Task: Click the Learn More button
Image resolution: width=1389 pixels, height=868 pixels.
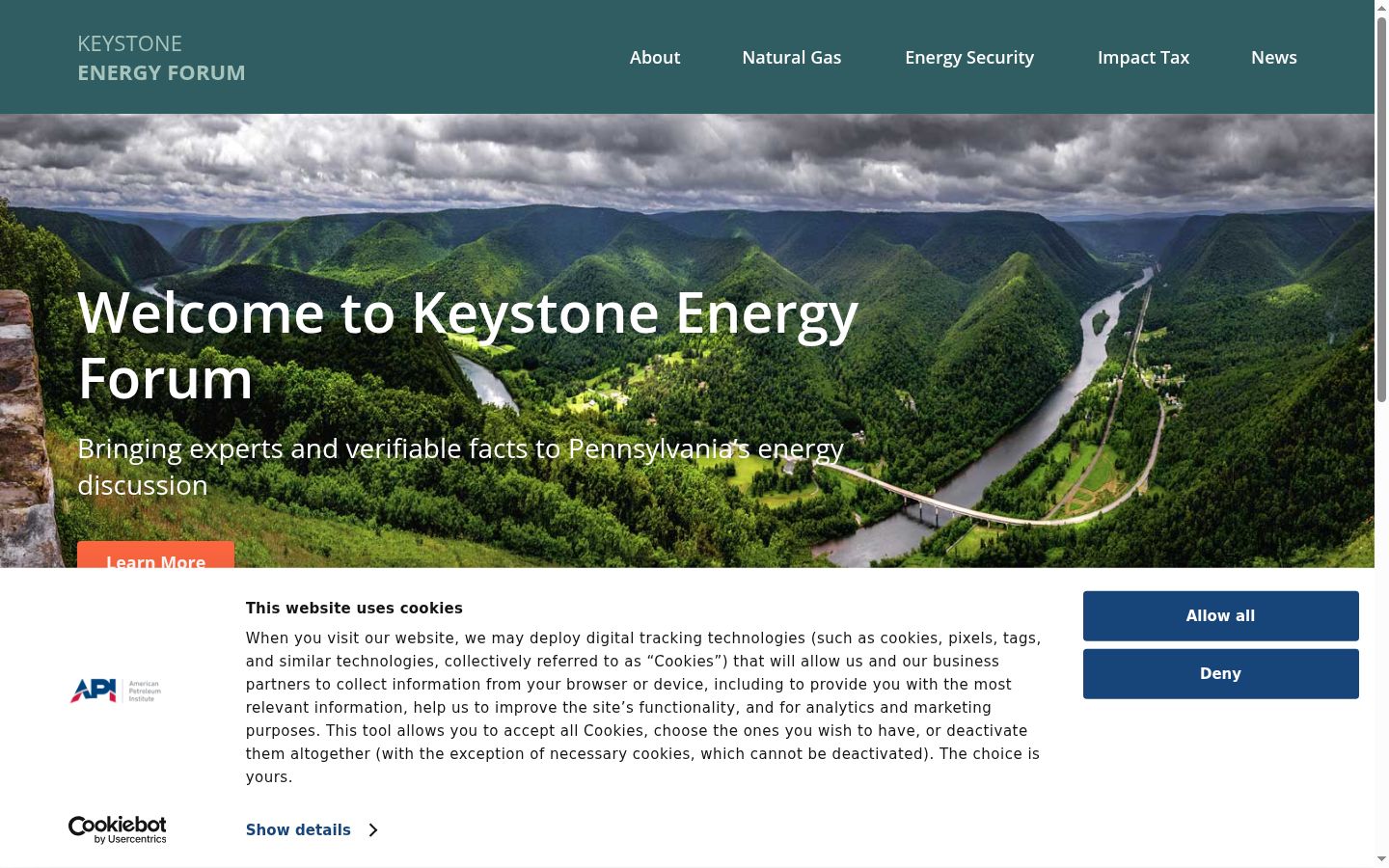Action: [155, 556]
